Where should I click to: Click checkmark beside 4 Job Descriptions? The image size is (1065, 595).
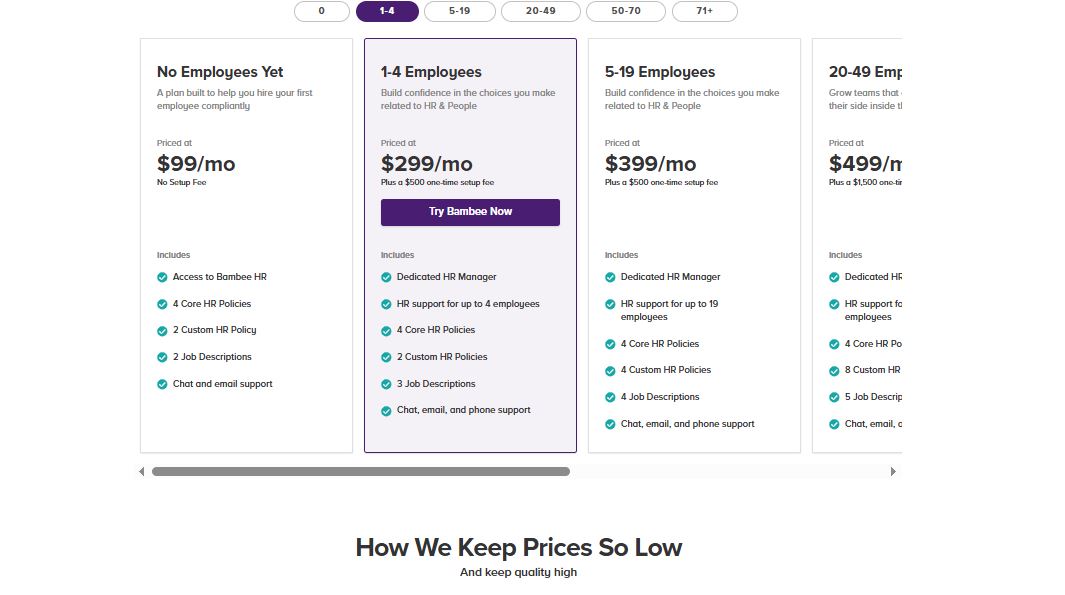pyautogui.click(x=610, y=397)
